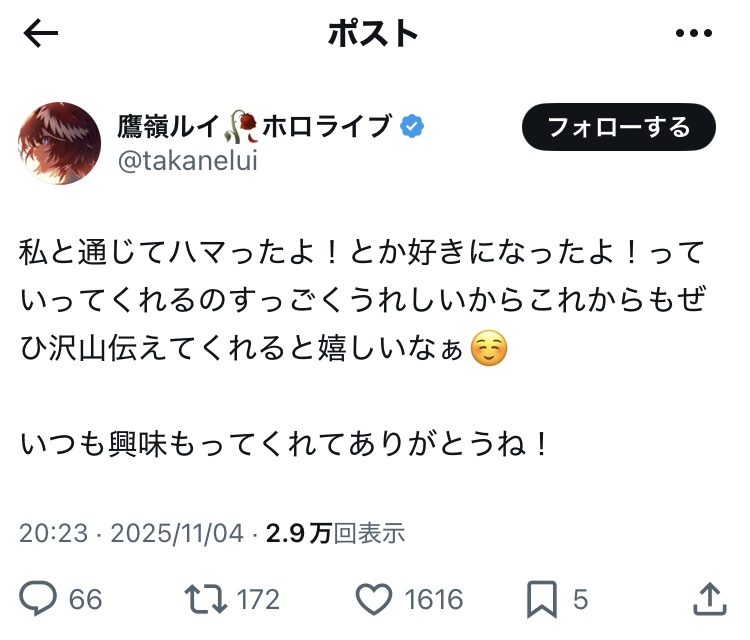Viewport: 750px width, 640px height.
Task: Tap the repost arrows icon
Action: [206, 598]
